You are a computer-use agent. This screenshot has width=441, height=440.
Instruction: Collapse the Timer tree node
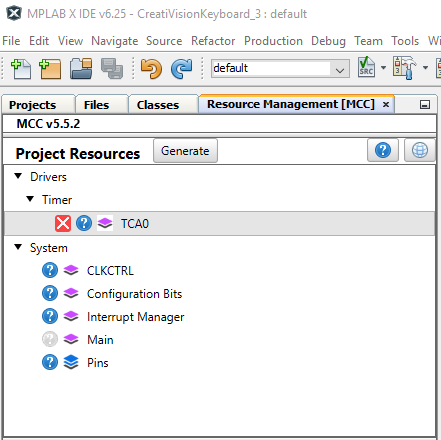click(30, 199)
